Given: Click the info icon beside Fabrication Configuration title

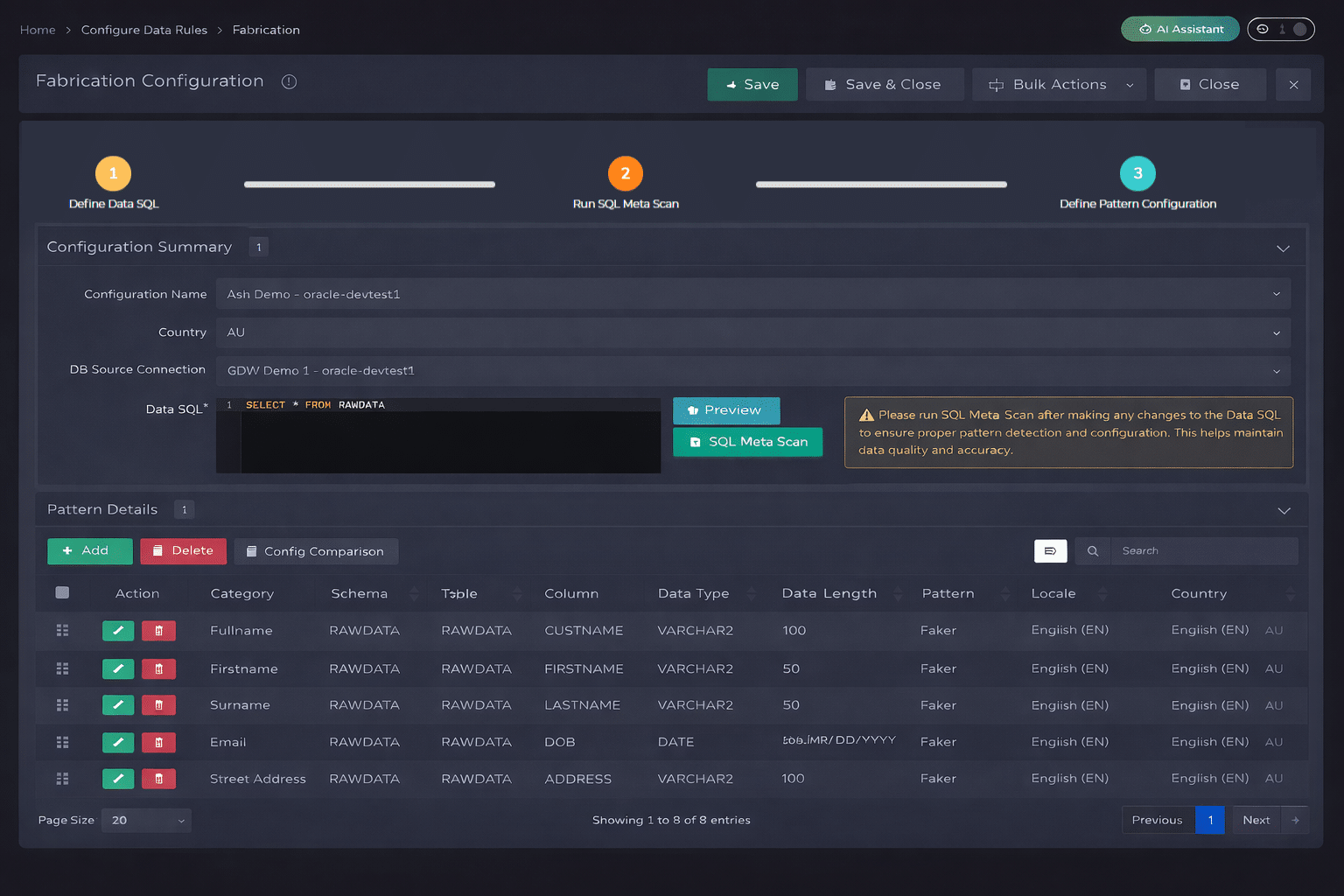Looking at the screenshot, I should pyautogui.click(x=289, y=81).
